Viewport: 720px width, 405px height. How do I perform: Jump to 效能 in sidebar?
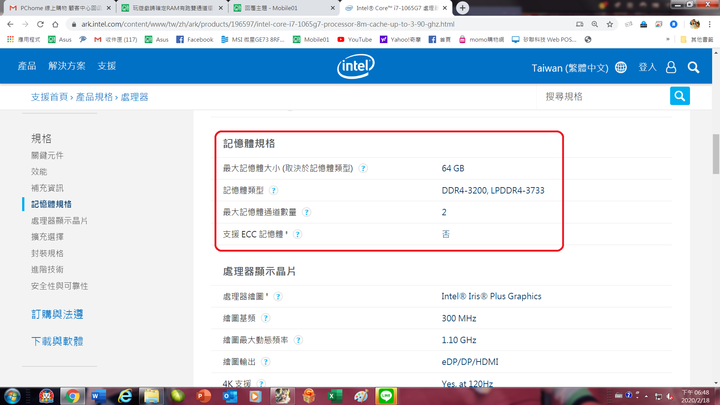click(39, 171)
